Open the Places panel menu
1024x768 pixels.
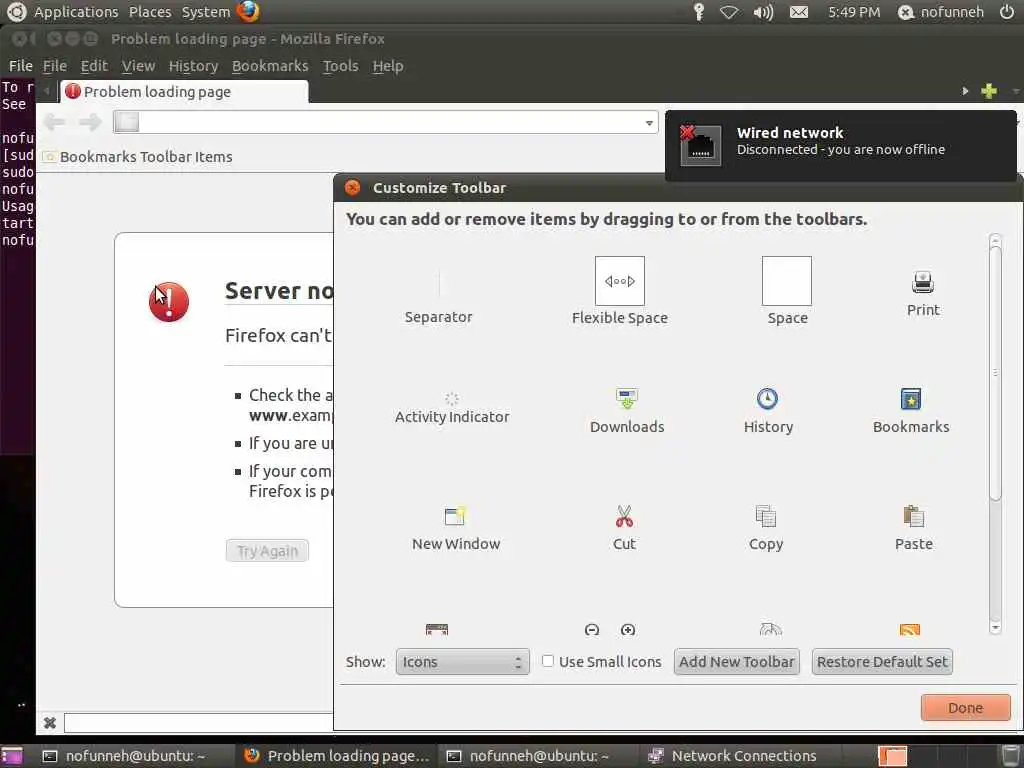(x=150, y=12)
